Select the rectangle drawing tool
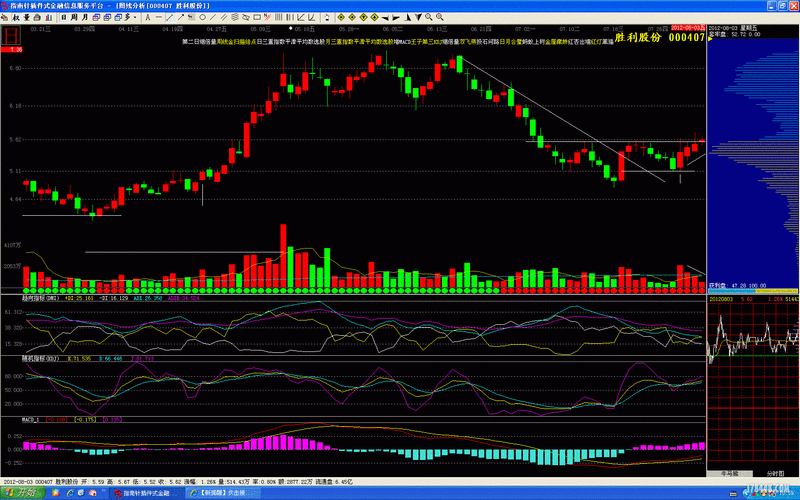 (257, 17)
